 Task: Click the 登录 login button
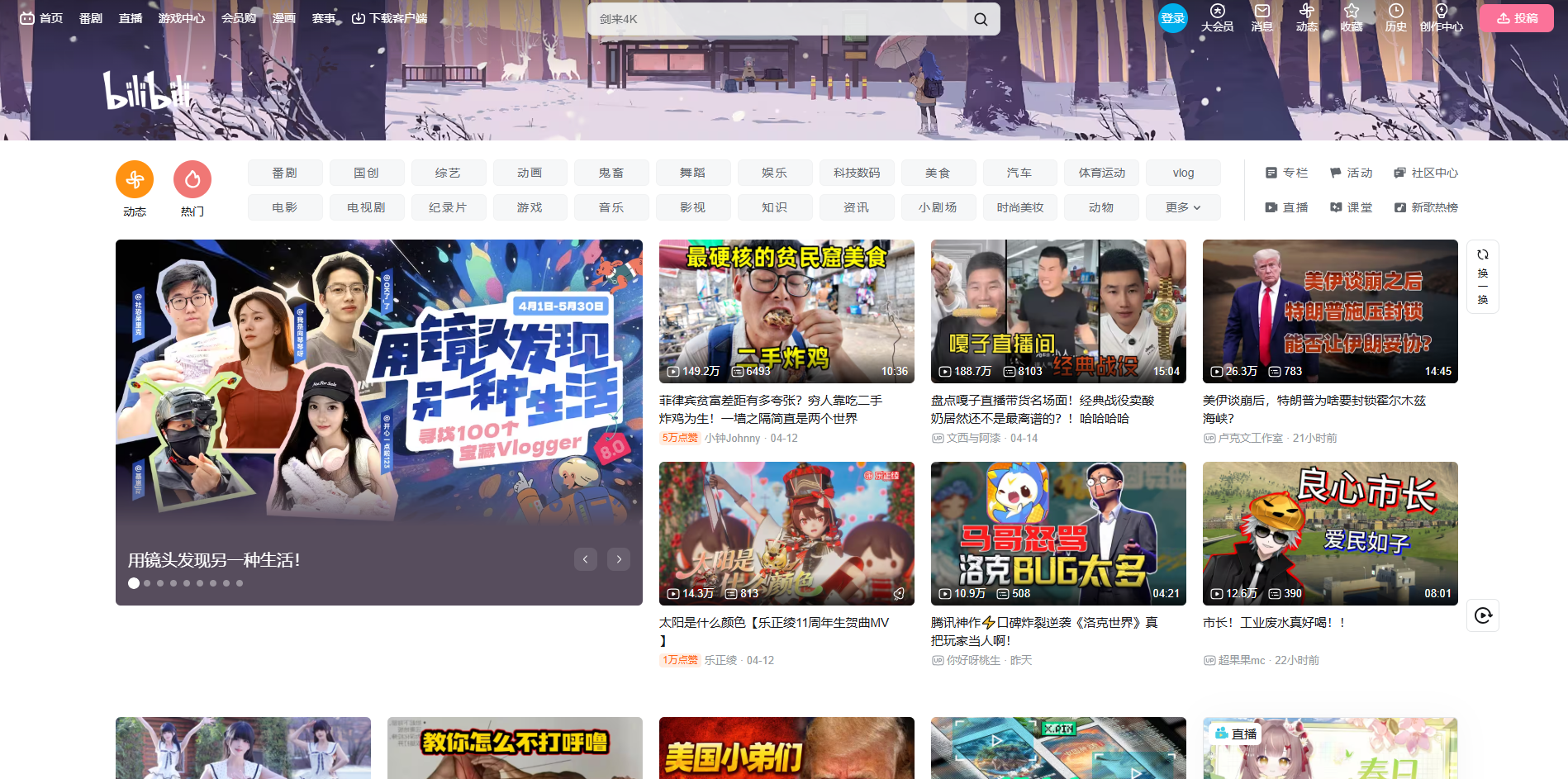[1172, 17]
